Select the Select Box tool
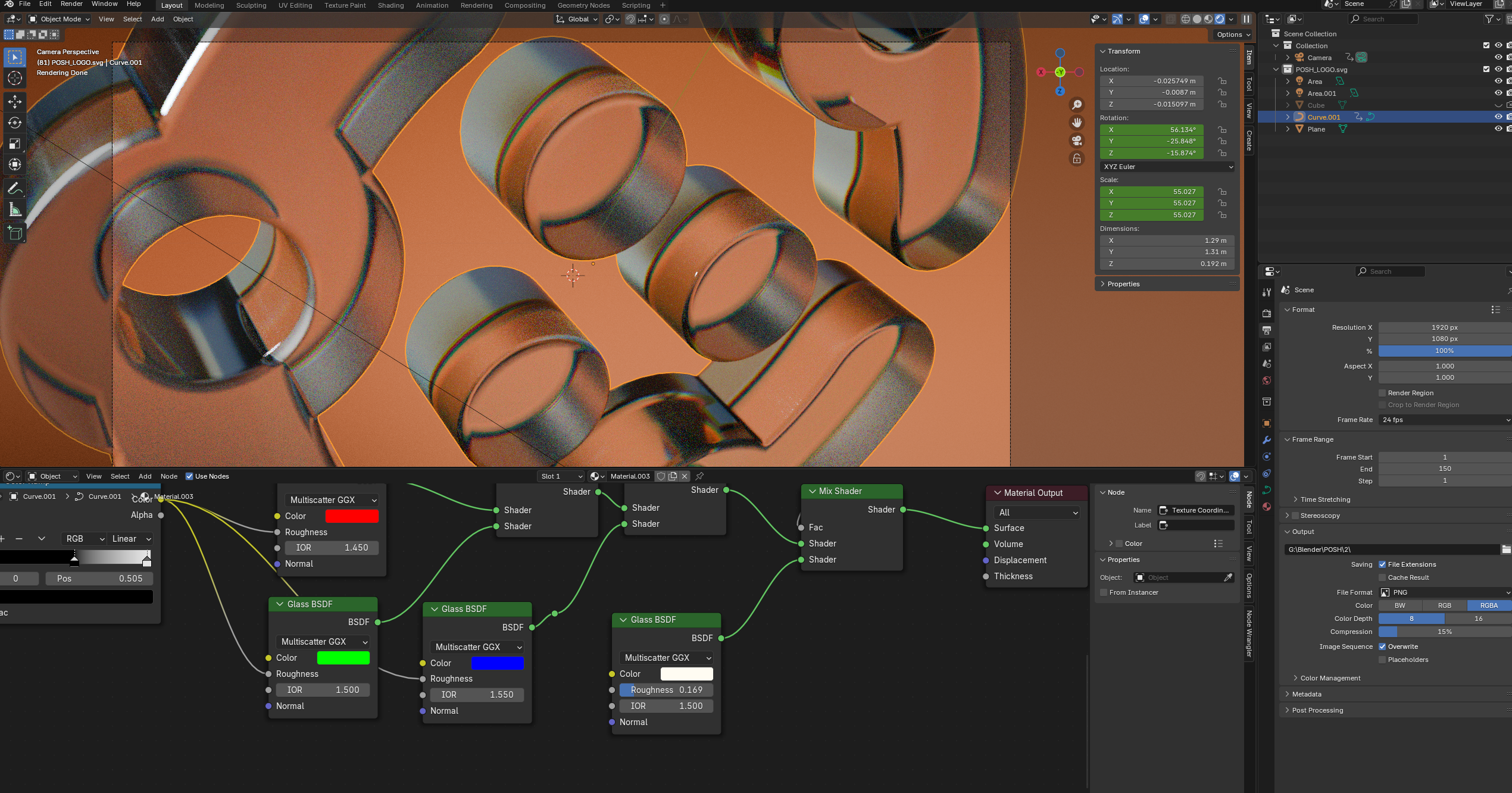 [15, 57]
